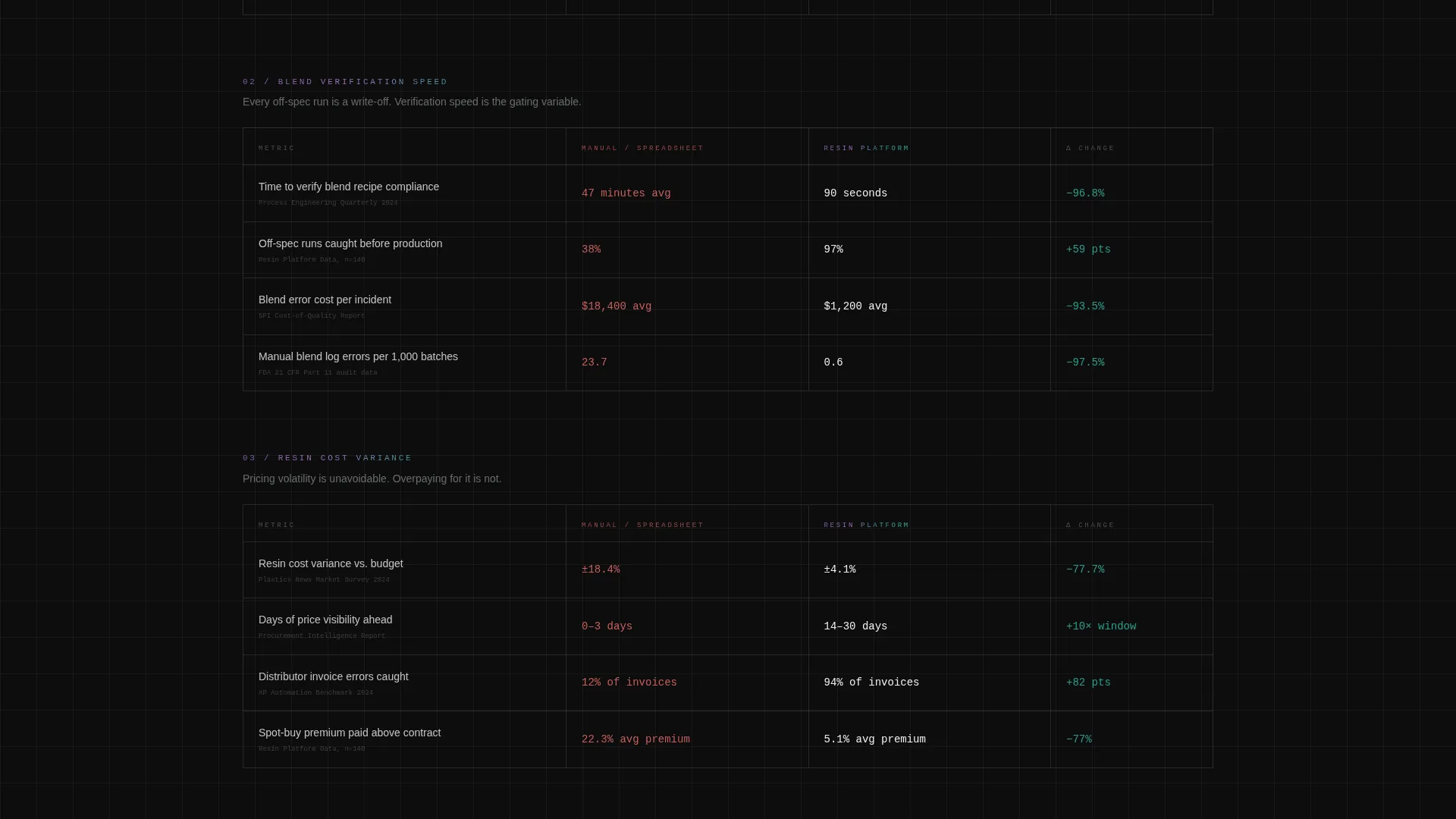Select 'Distributor invoice errors caught' label
This screenshot has height=819, width=1456.
point(334,676)
